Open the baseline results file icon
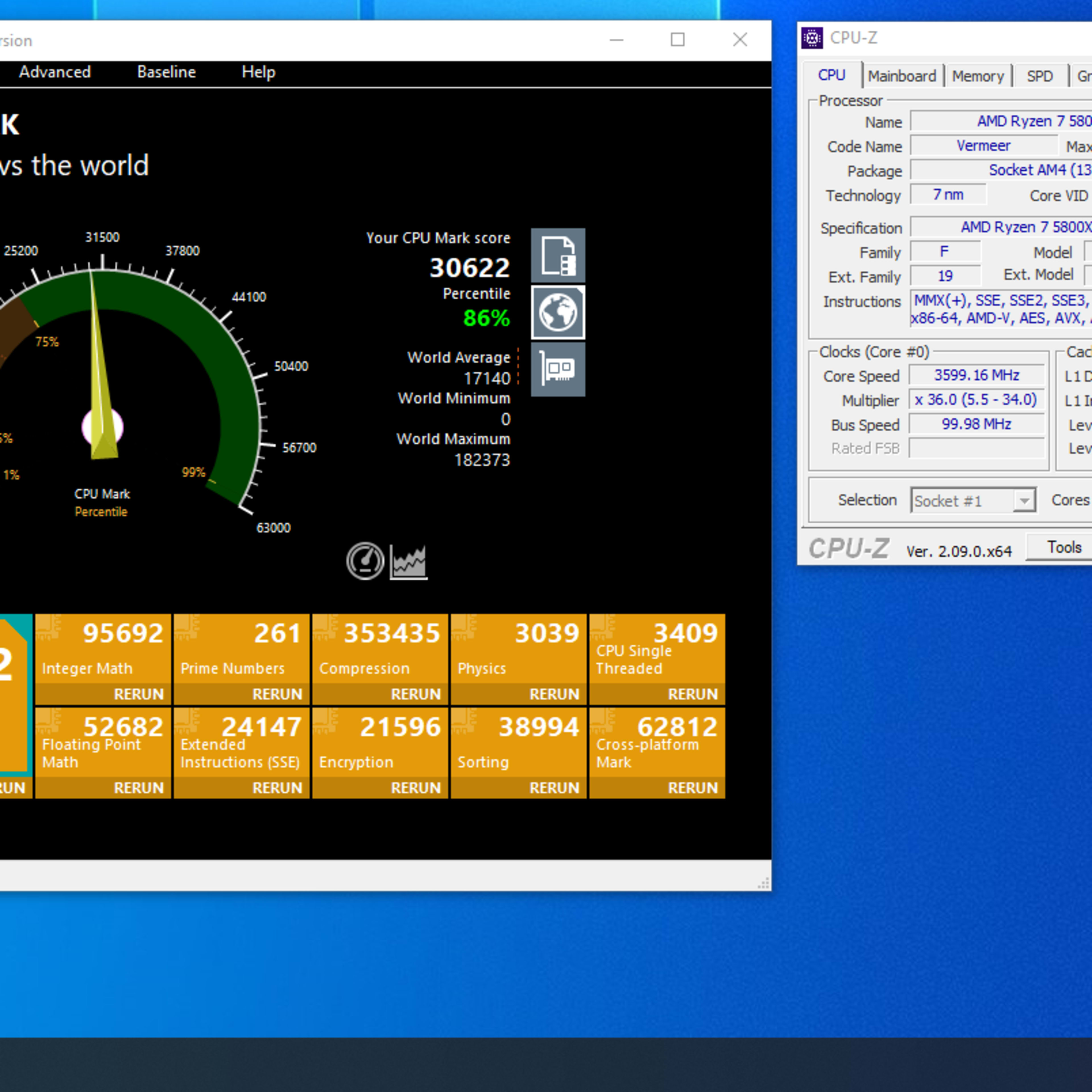Screen dimensions: 1092x1092 pos(558,255)
